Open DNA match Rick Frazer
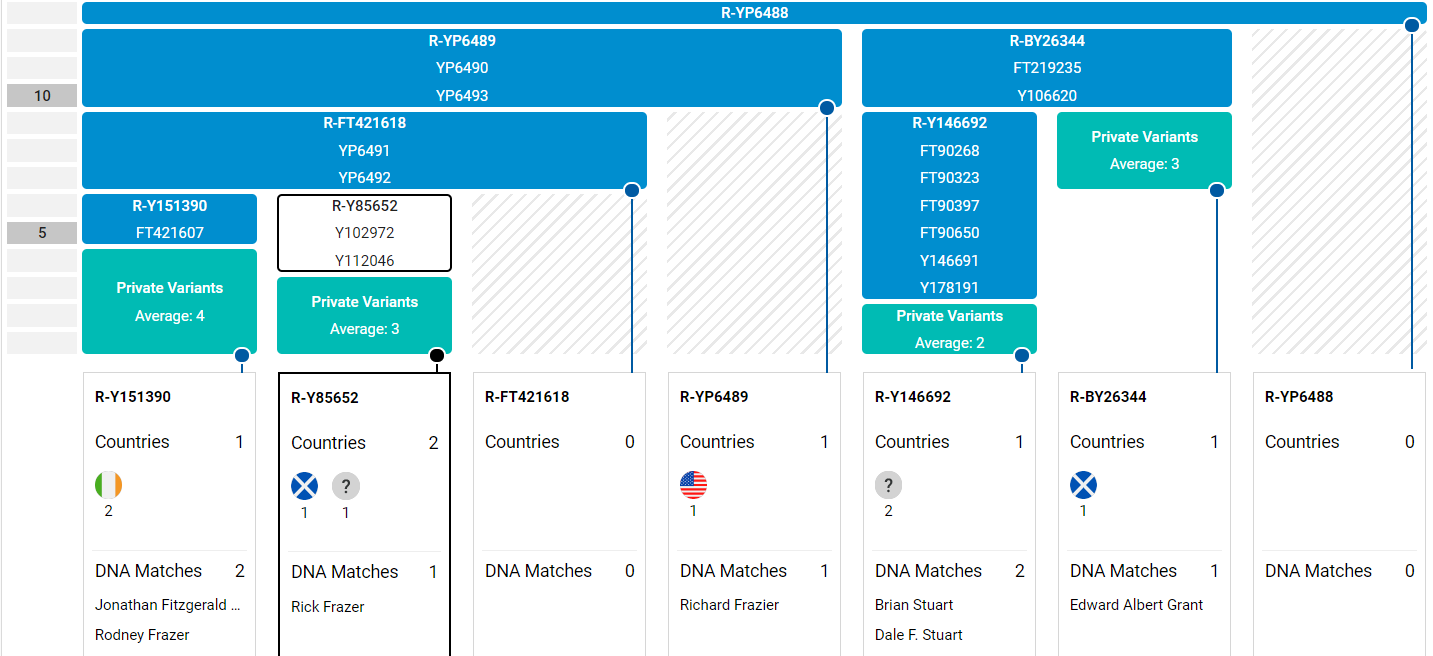The image size is (1433, 656). pos(328,607)
